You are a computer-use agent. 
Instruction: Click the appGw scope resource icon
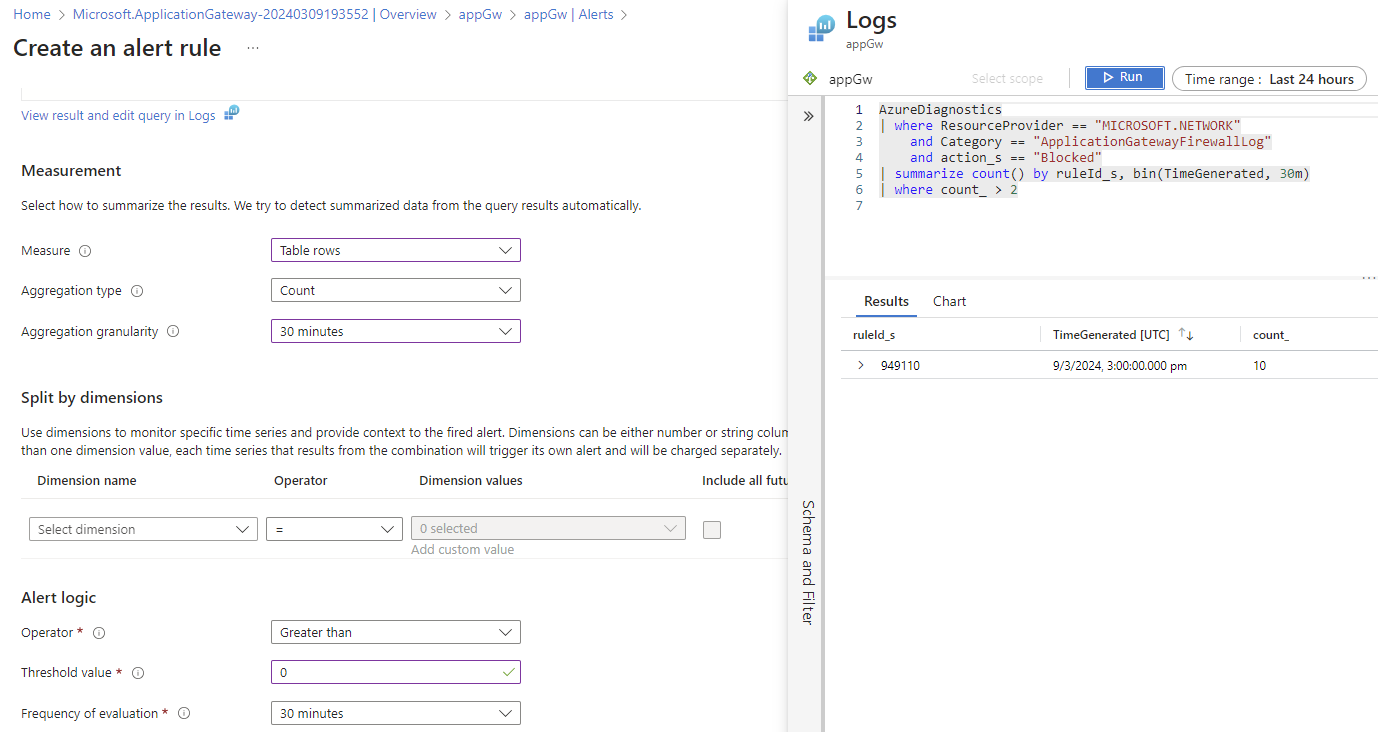point(810,78)
